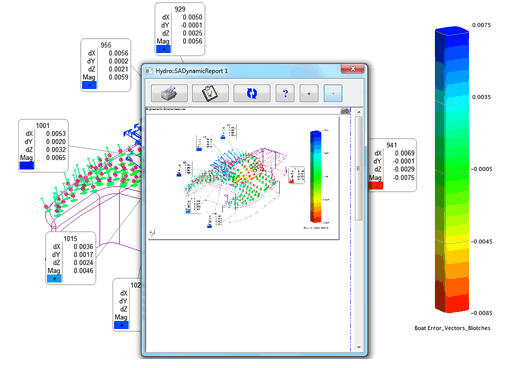
Task: Click the light blue swatch in callout 1015
Action: click(54, 278)
